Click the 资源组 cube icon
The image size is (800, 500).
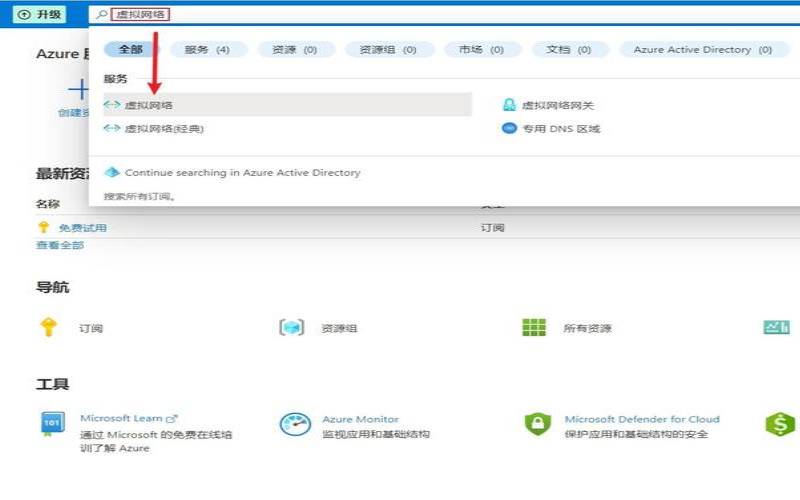tap(292, 327)
